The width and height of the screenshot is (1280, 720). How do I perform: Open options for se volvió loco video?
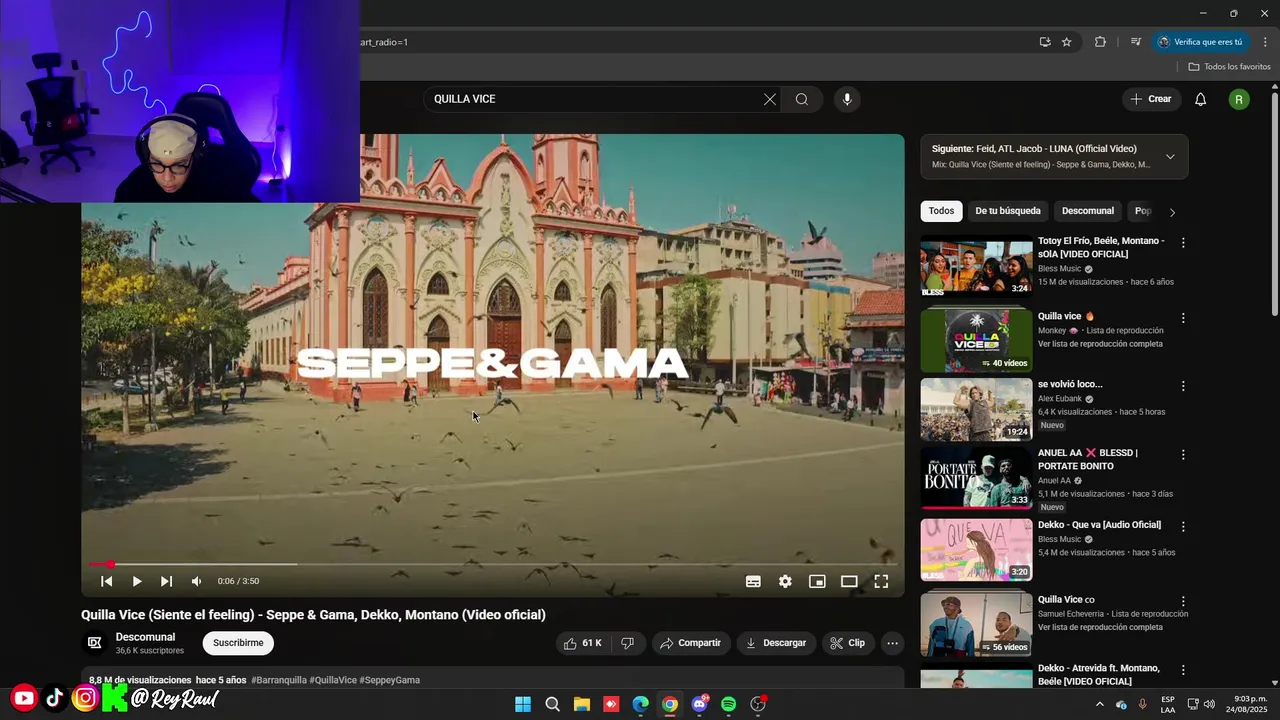[x=1183, y=386]
